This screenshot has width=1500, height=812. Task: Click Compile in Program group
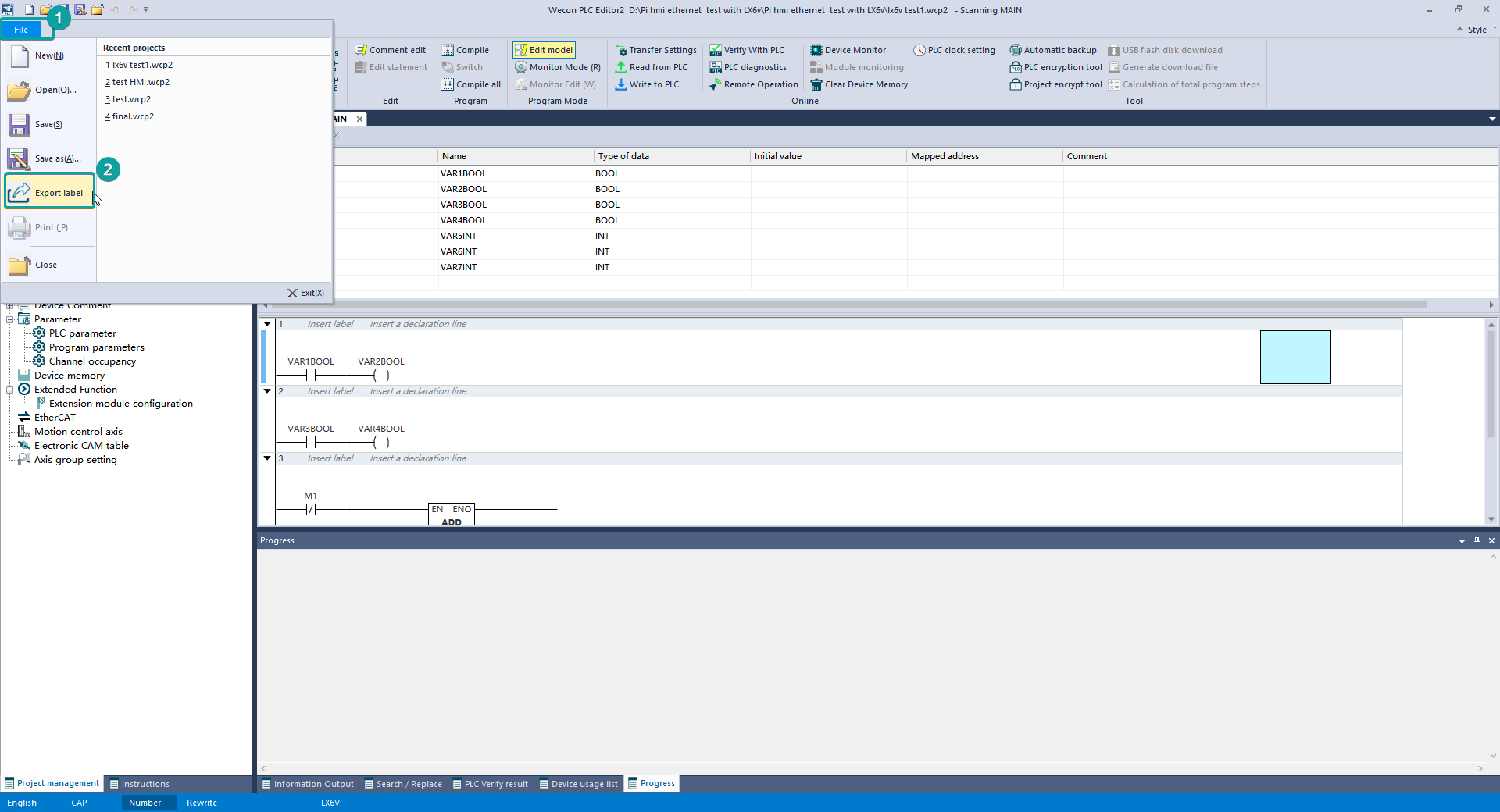[466, 50]
